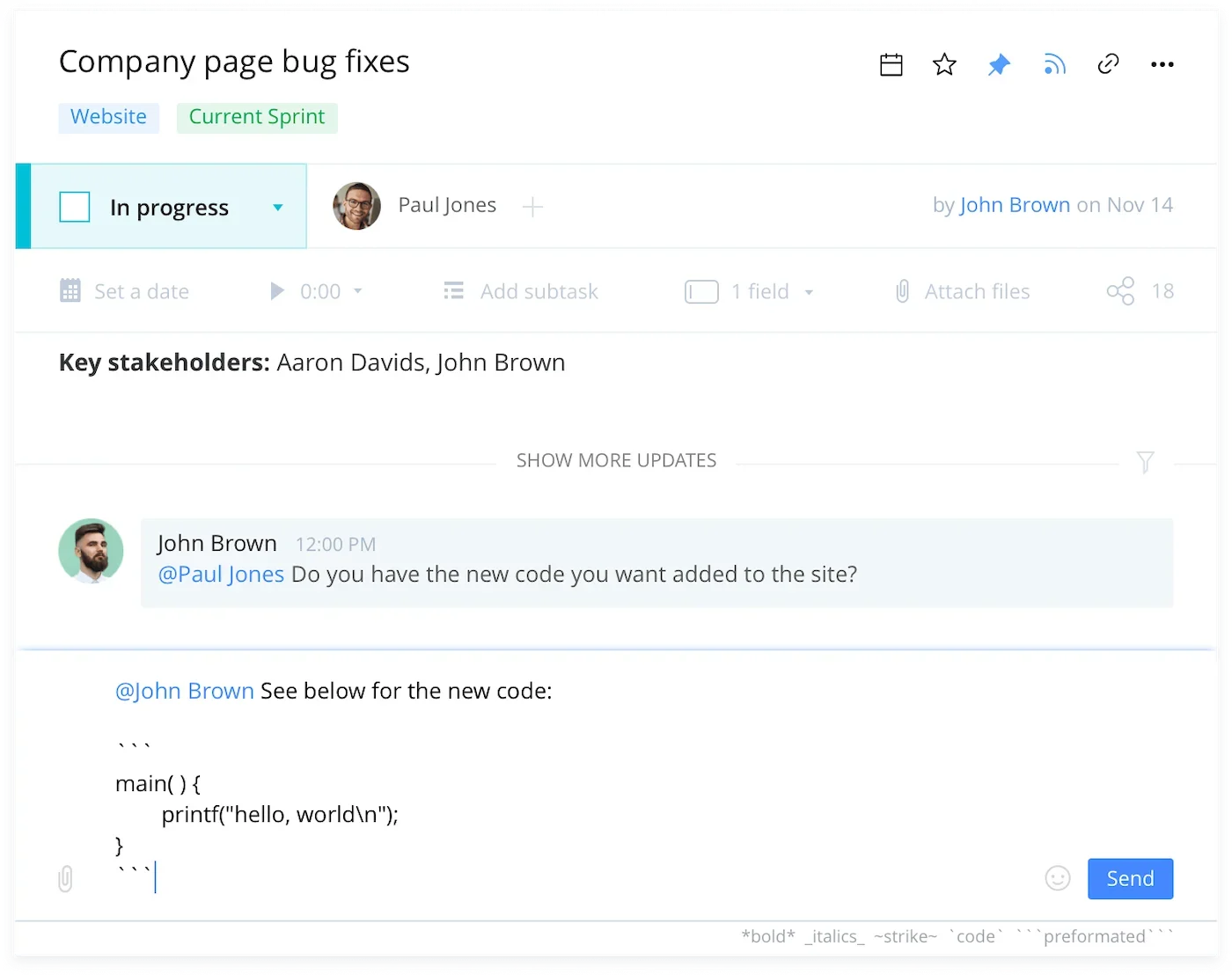
Task: Click the blue pin icon
Action: (x=999, y=64)
